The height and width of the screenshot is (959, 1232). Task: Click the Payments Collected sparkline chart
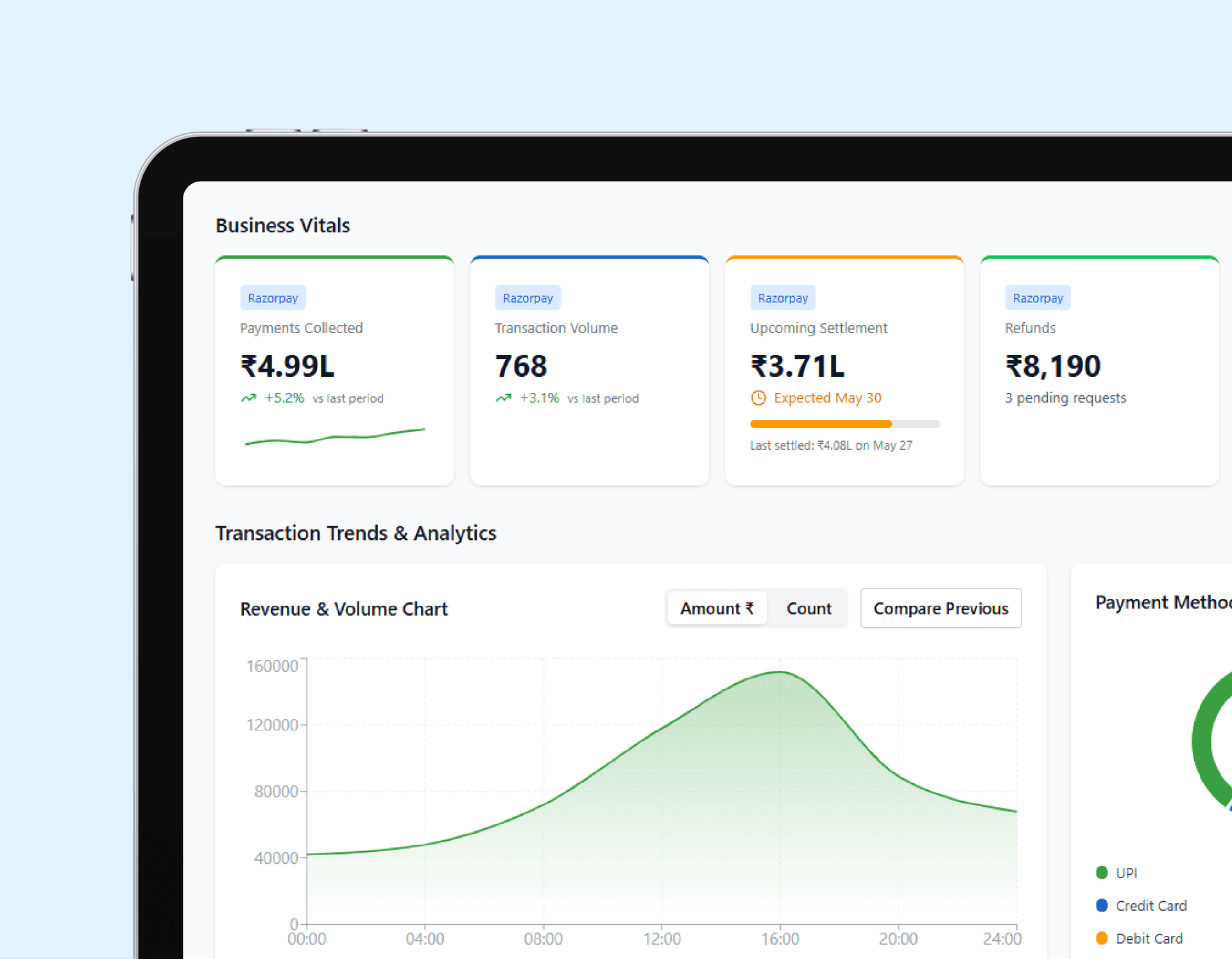(334, 436)
